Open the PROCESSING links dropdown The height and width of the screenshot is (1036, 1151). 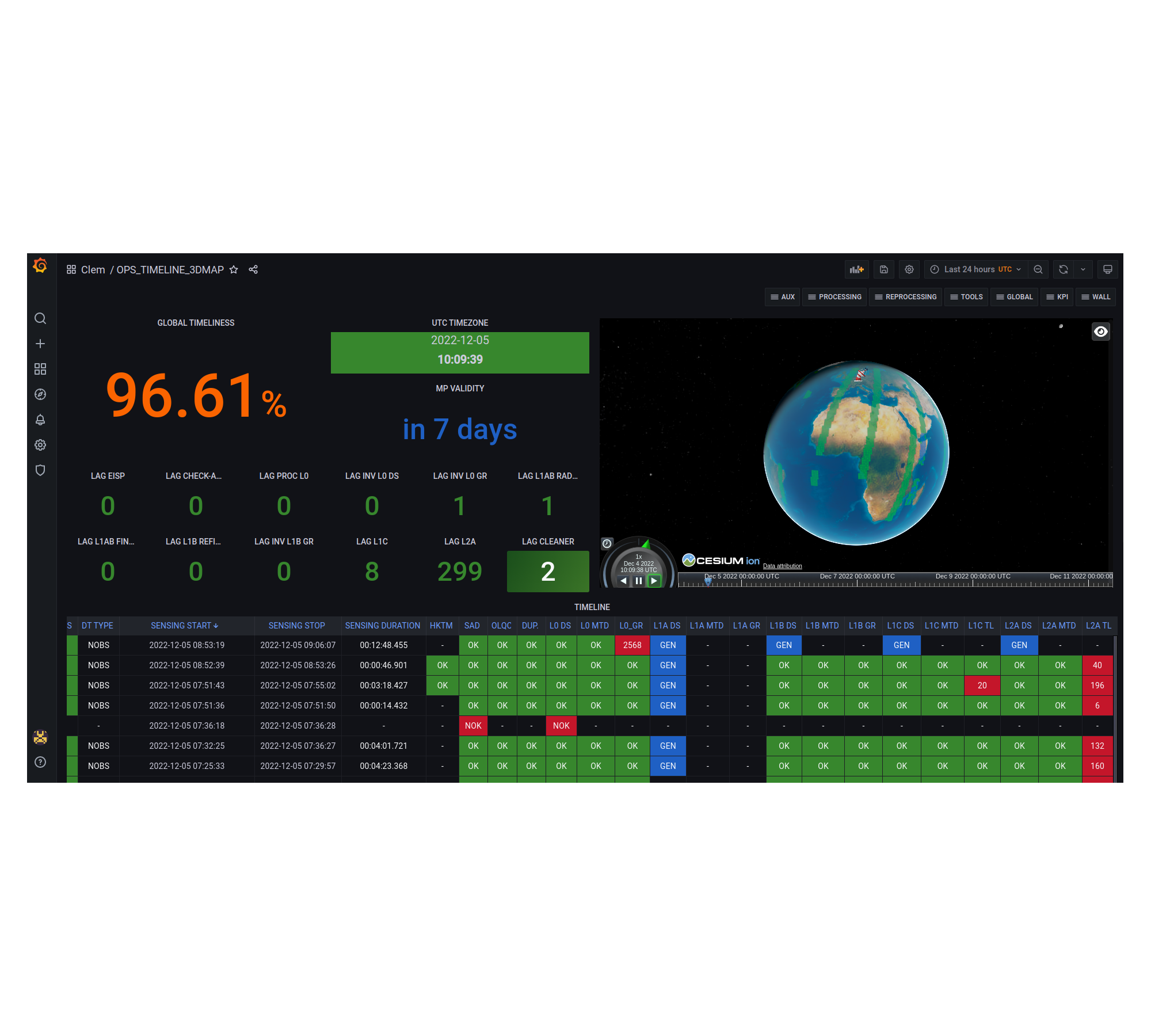(x=834, y=297)
